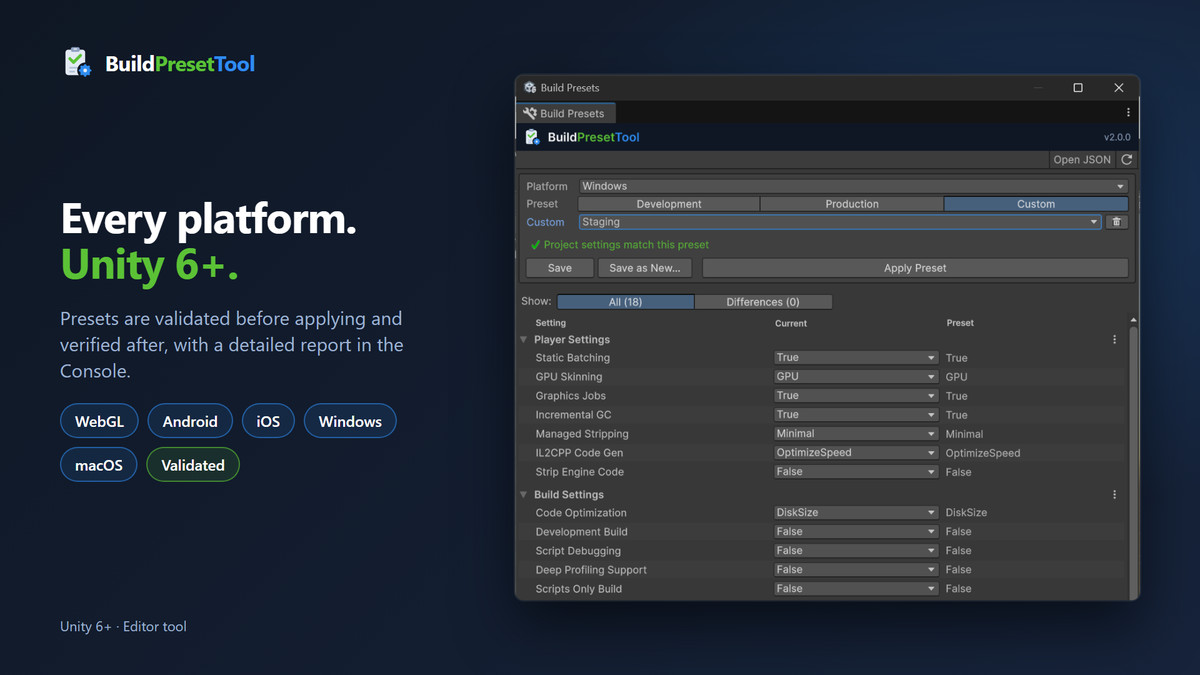
Task: Click the Preset column header
Action: point(960,323)
